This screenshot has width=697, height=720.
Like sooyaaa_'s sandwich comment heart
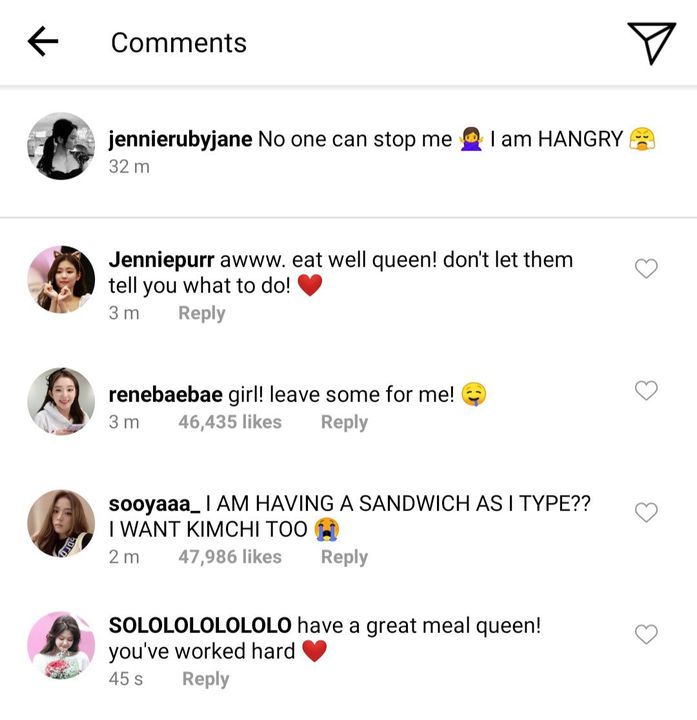[x=647, y=512]
